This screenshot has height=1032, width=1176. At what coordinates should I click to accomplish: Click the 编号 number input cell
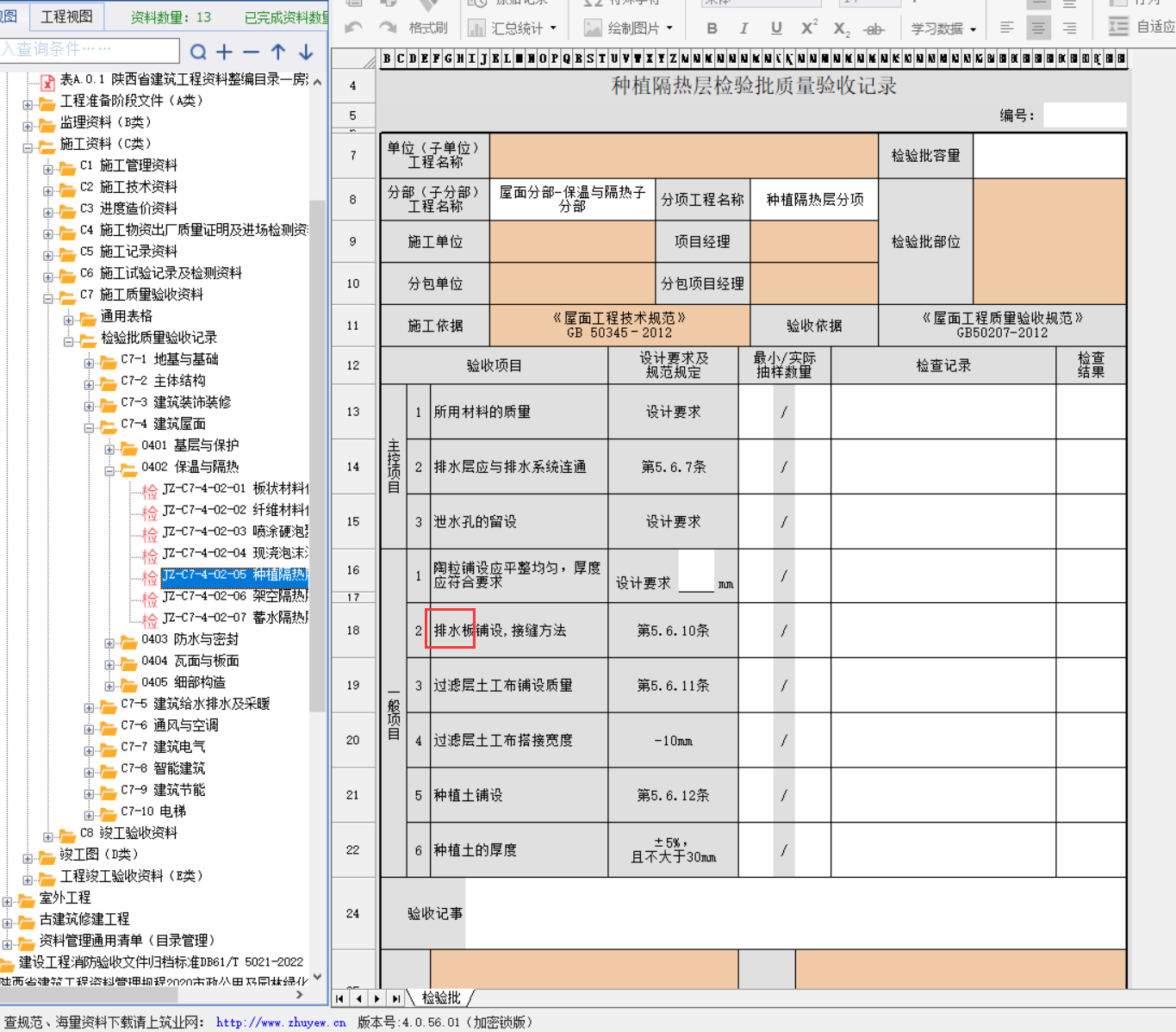click(1084, 115)
